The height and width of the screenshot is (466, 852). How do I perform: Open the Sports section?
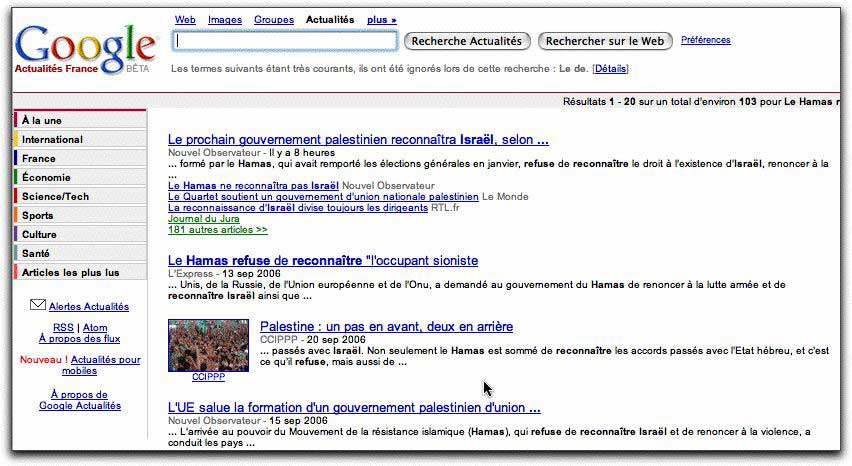click(x=80, y=215)
